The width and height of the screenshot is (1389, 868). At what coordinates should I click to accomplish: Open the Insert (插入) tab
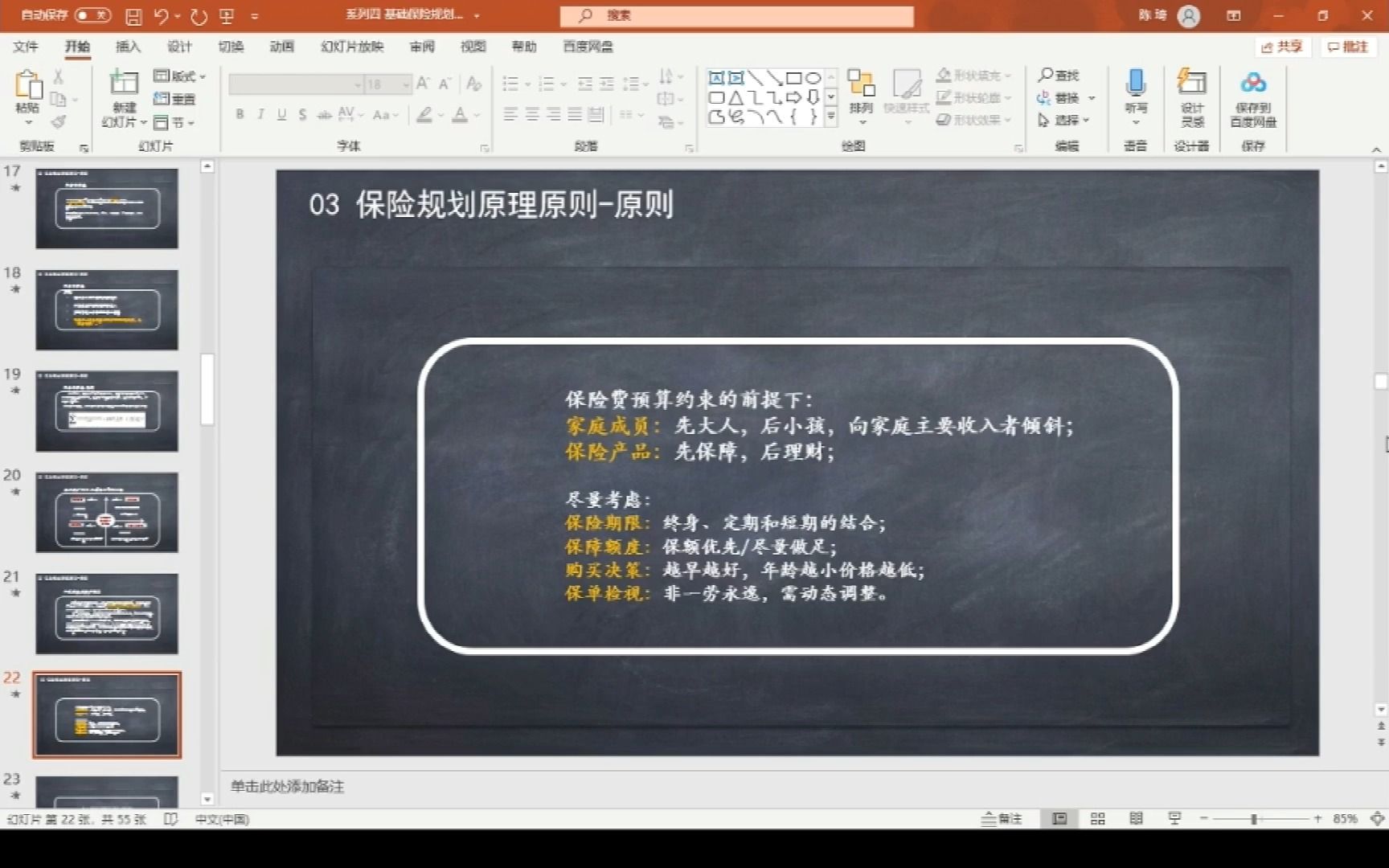[129, 47]
